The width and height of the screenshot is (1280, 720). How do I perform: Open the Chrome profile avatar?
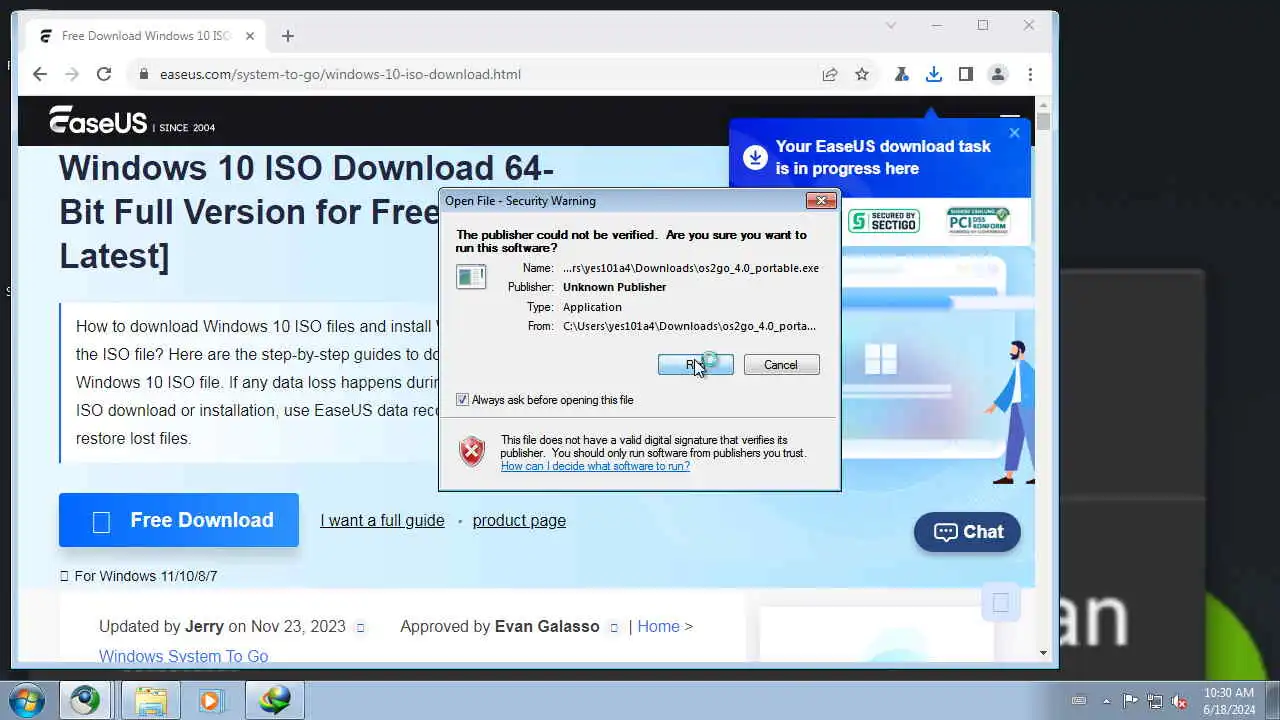998,74
